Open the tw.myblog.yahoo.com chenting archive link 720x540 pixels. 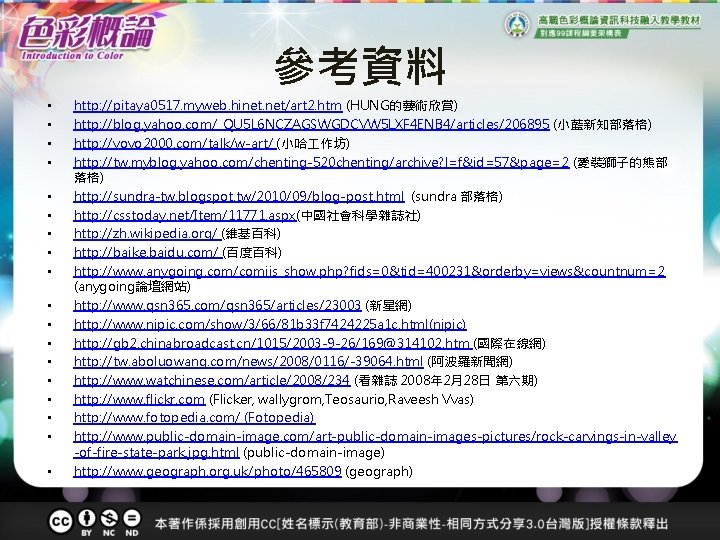[321, 163]
